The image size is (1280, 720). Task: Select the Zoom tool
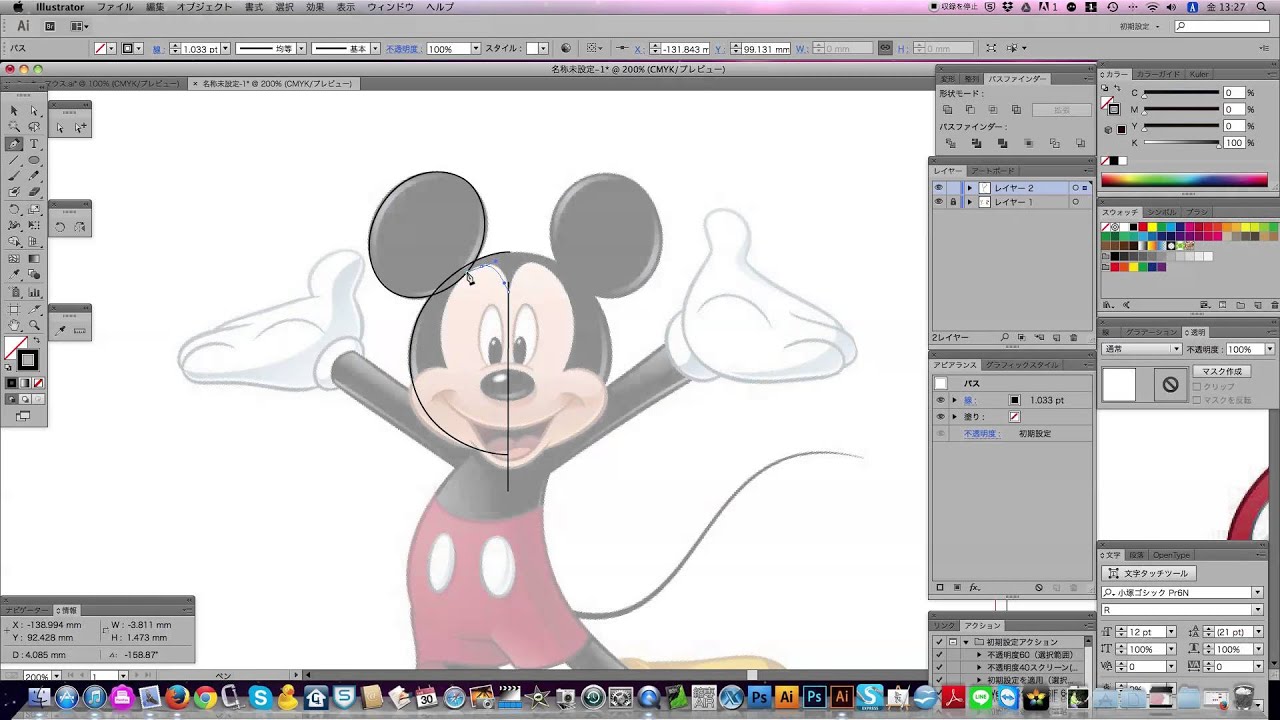[x=34, y=325]
